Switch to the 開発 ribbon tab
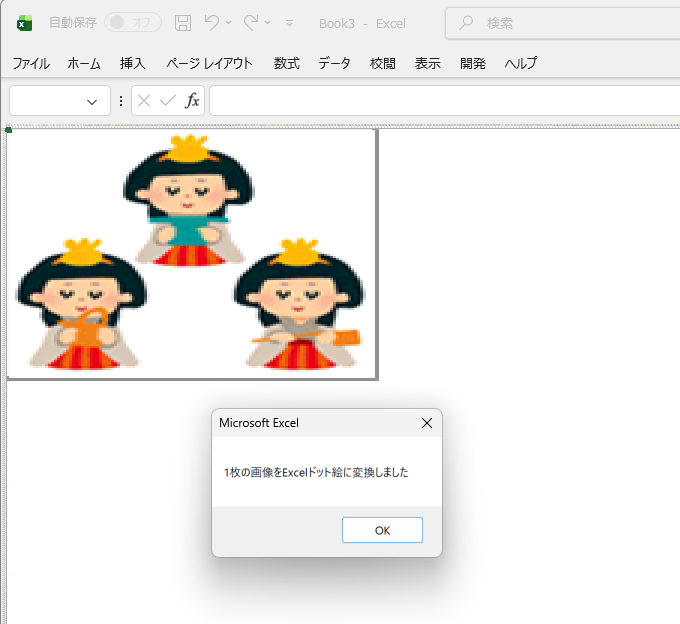Viewport: 680px width, 624px height. (473, 63)
